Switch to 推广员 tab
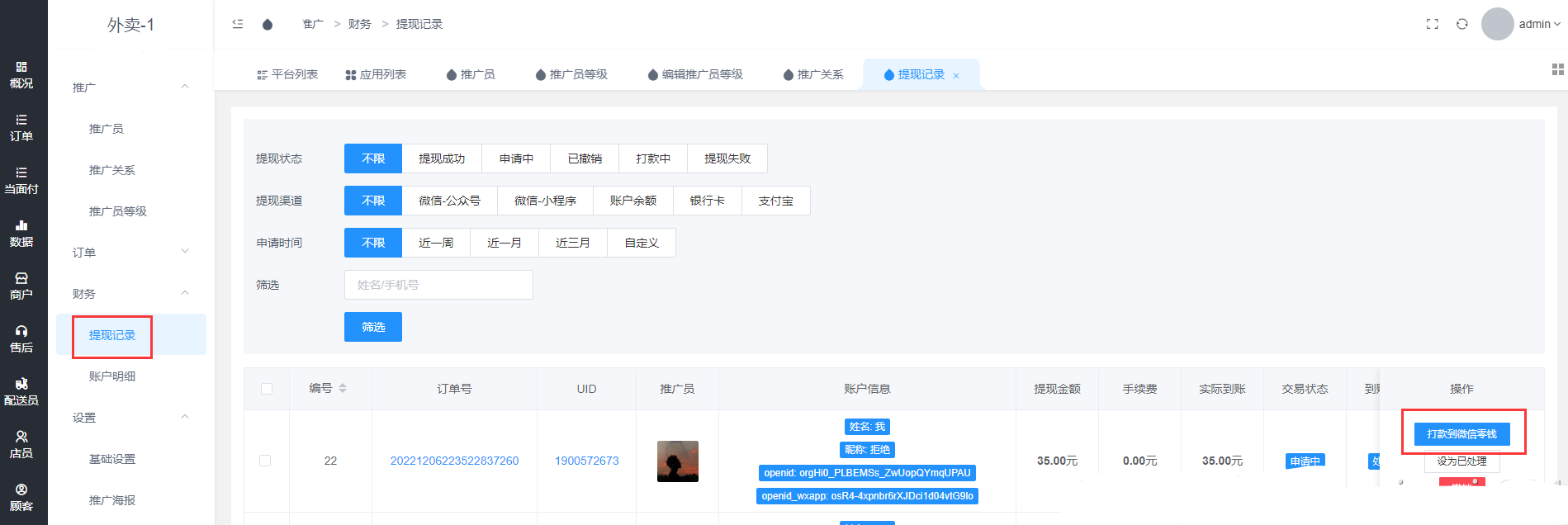1568x525 pixels. coord(471,74)
